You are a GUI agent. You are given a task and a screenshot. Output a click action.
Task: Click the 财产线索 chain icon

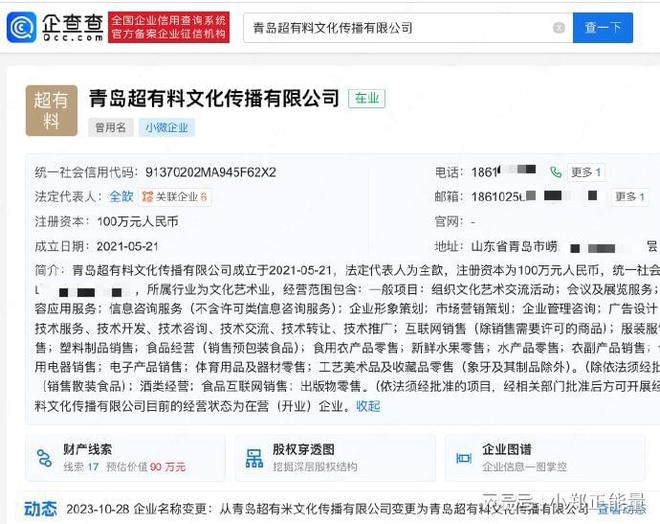click(44, 458)
